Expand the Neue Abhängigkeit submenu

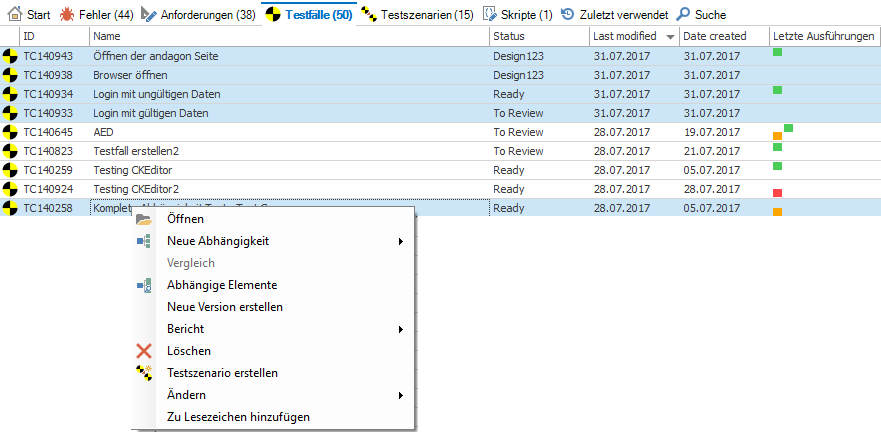[x=400, y=241]
